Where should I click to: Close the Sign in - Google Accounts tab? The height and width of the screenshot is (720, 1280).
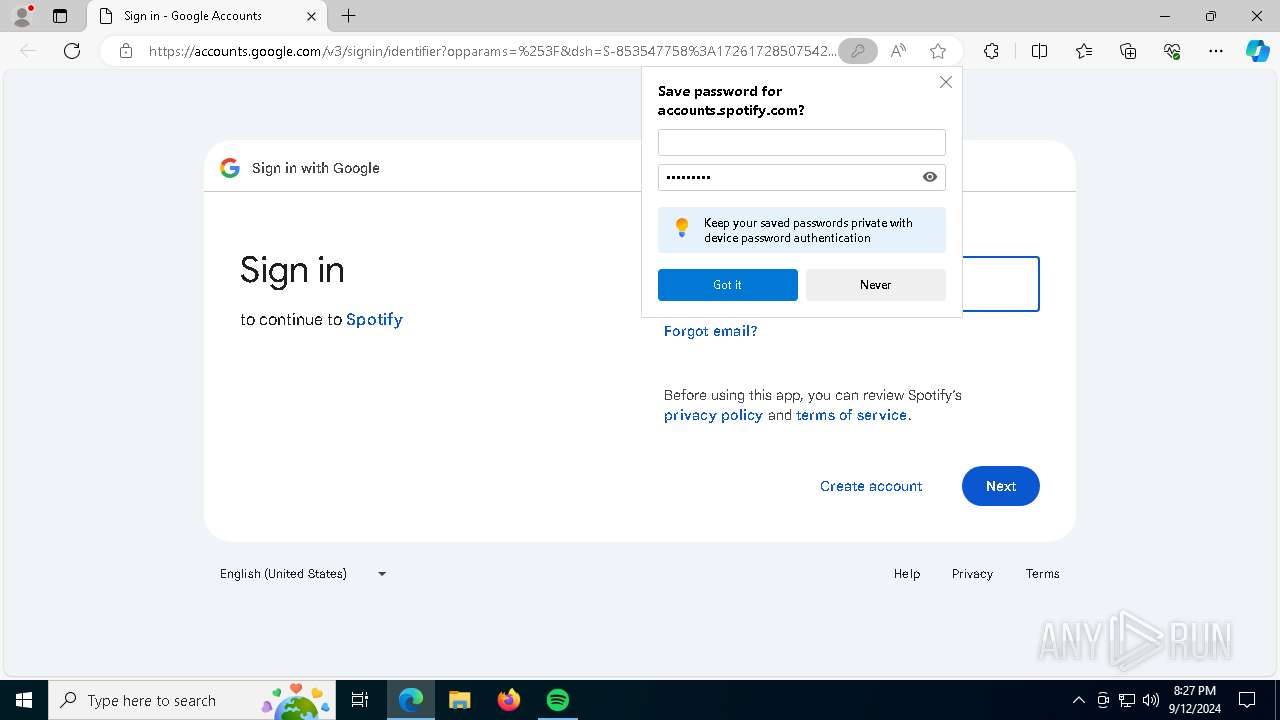(311, 16)
